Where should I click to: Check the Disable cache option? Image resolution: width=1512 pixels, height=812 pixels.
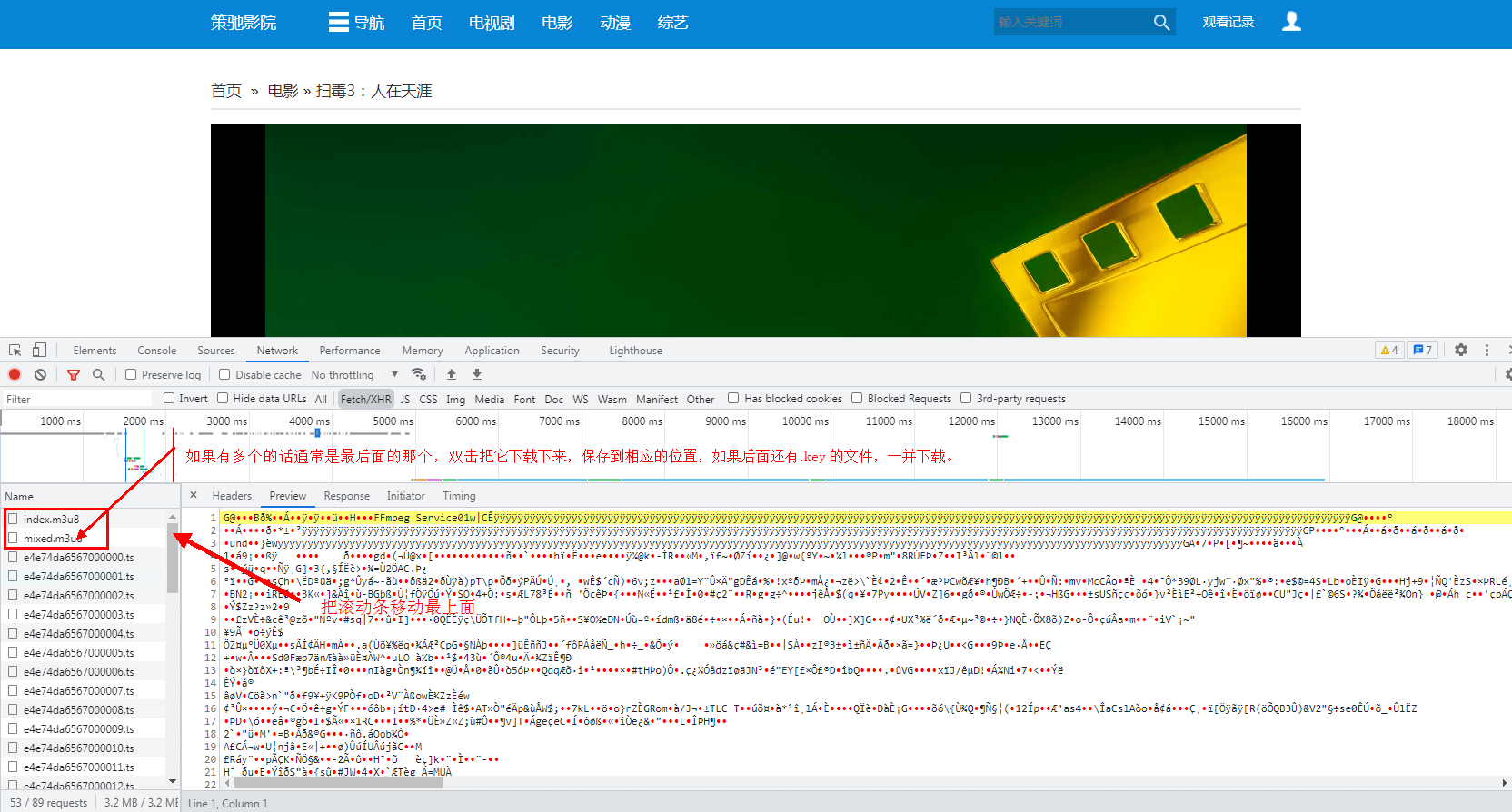pyautogui.click(x=224, y=374)
